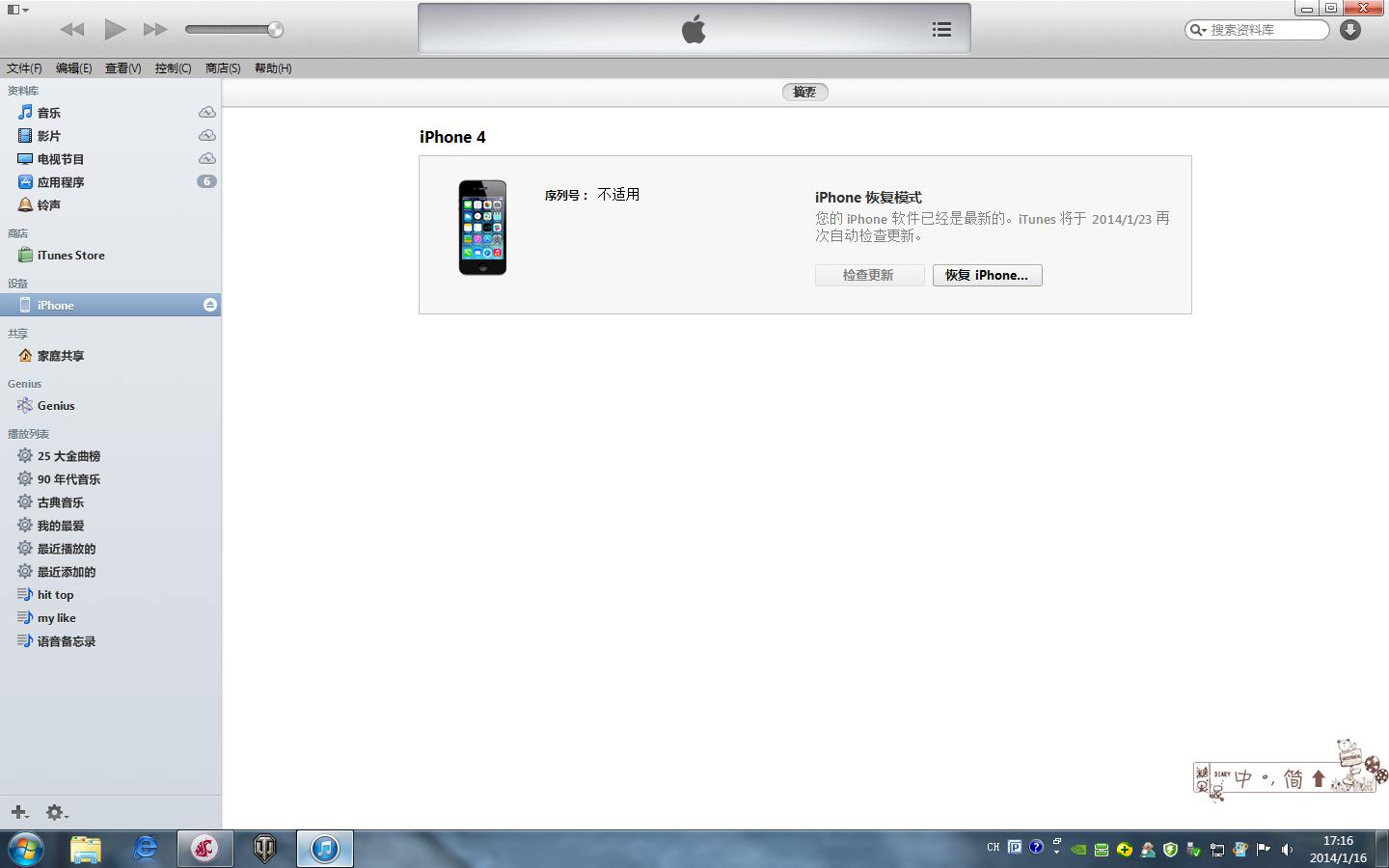The width and height of the screenshot is (1389, 868).
Task: Adjust the volume slider knob
Action: (x=275, y=30)
